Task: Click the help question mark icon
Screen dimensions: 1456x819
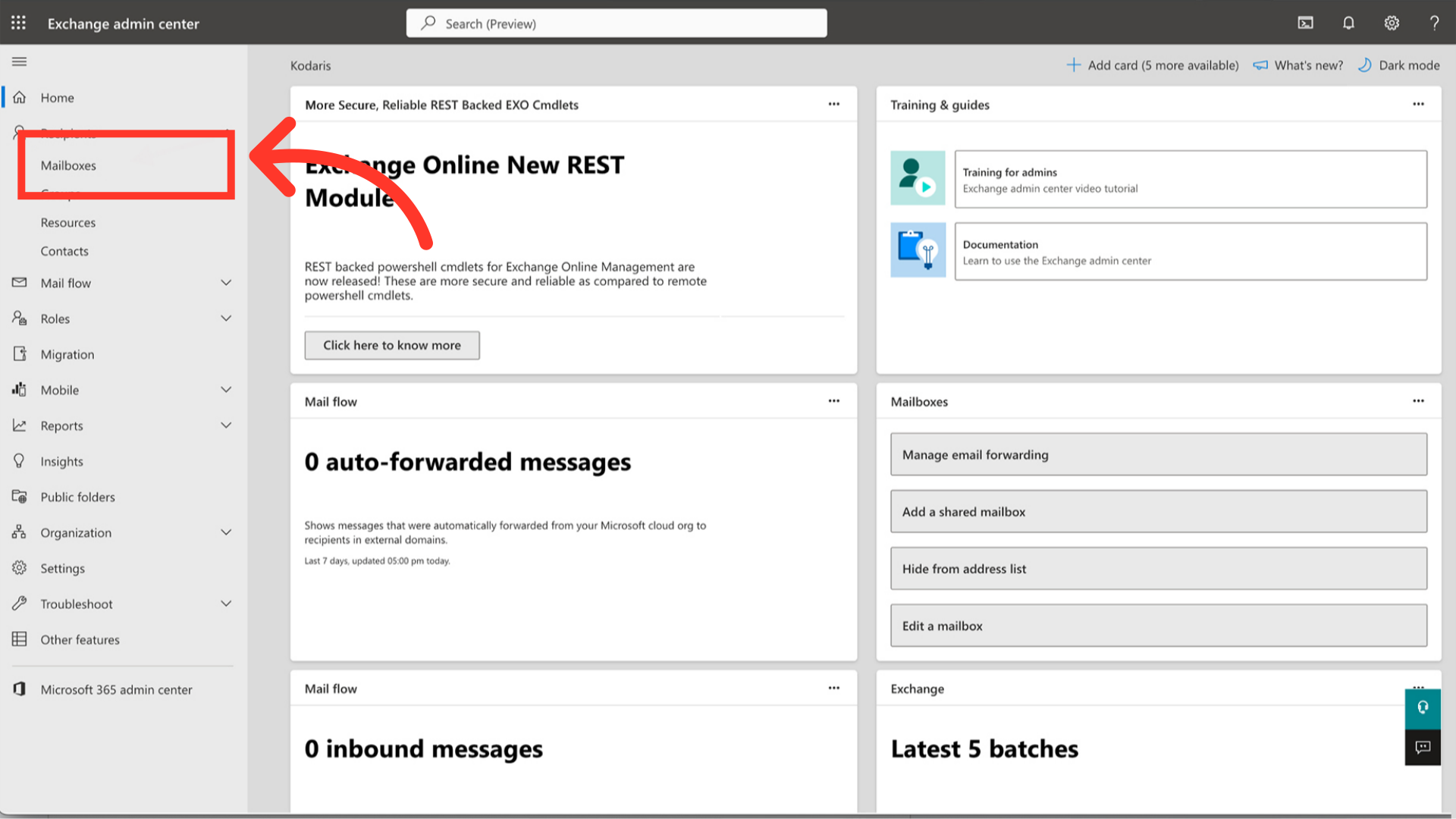Action: pos(1434,23)
